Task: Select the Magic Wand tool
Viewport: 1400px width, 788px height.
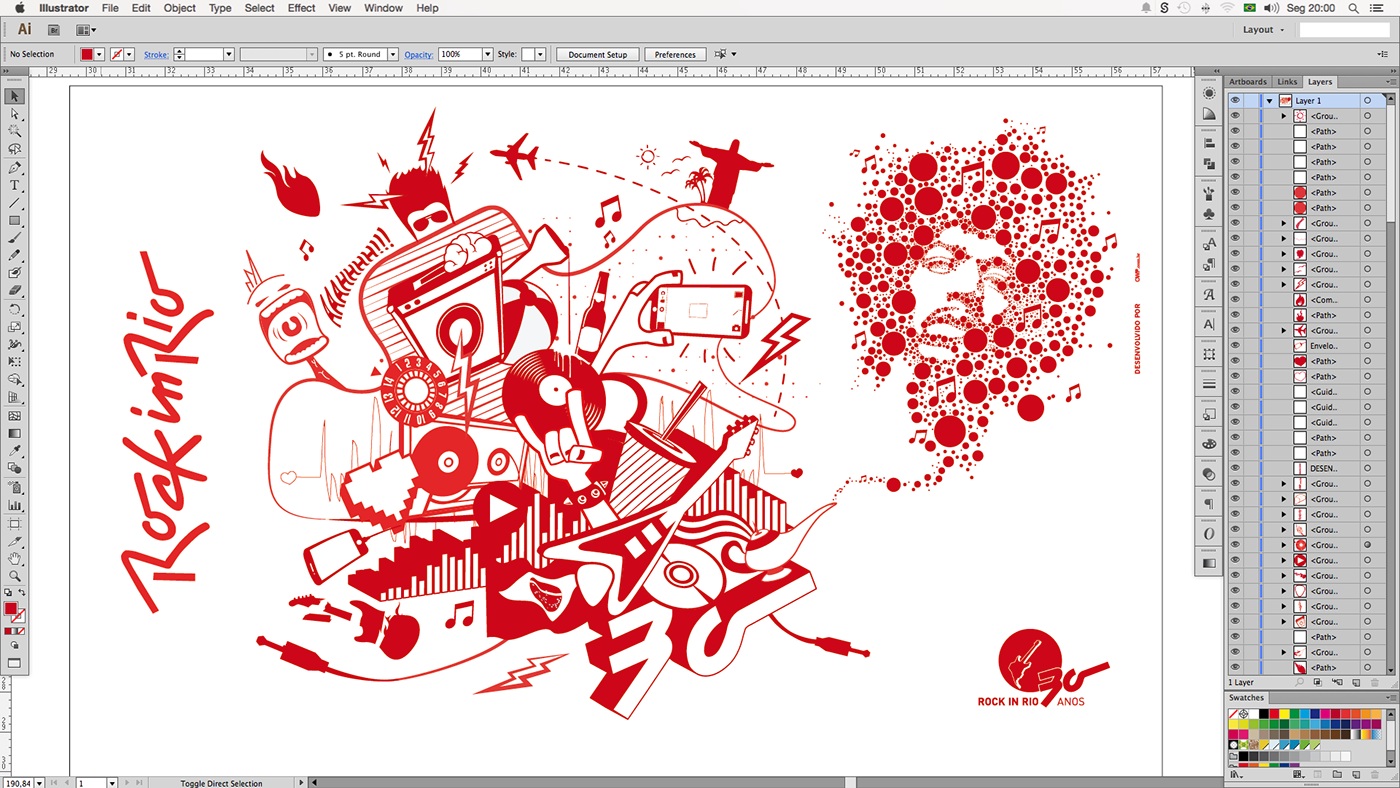Action: (15, 130)
